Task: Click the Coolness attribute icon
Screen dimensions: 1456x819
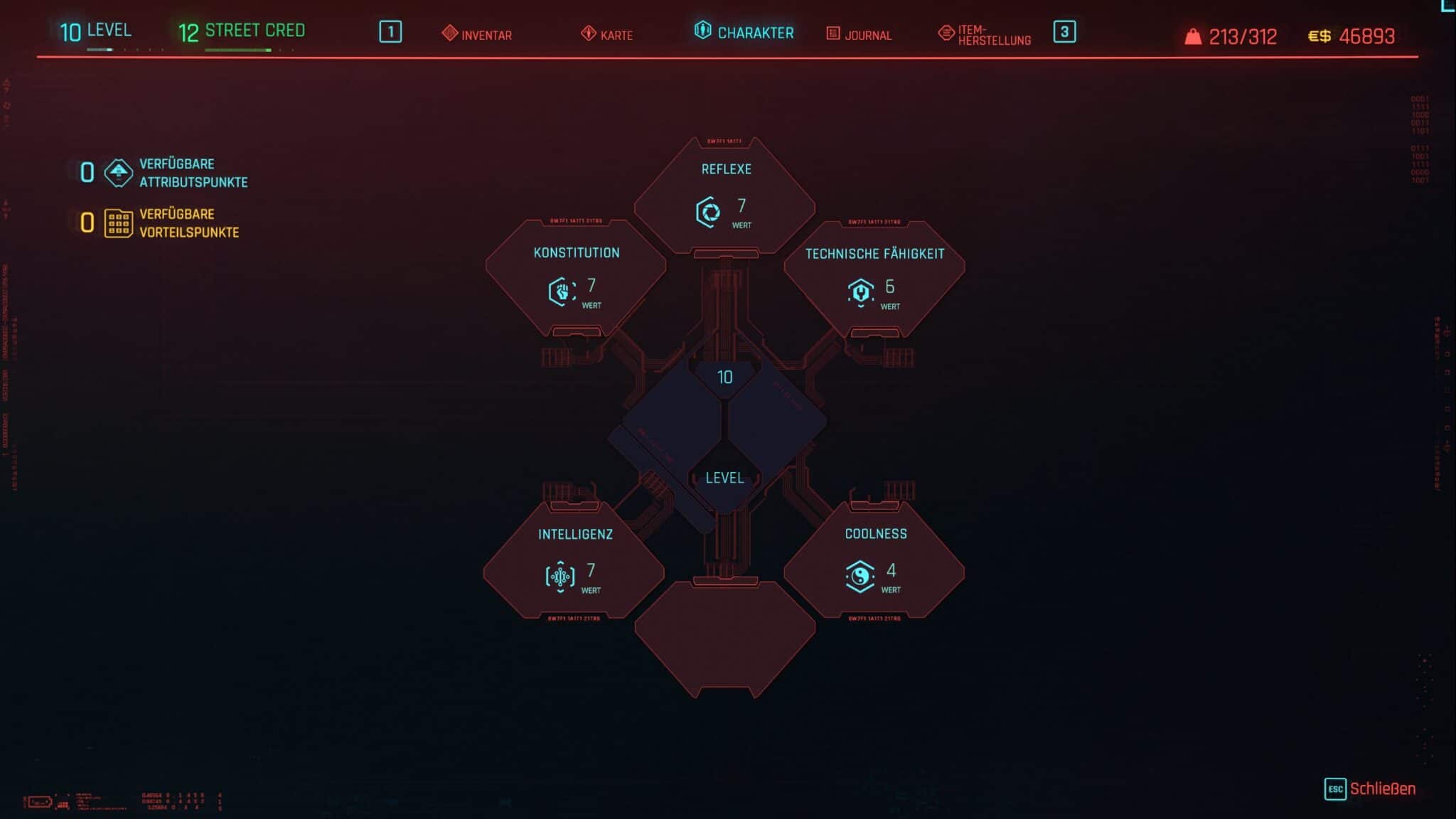Action: 859,574
